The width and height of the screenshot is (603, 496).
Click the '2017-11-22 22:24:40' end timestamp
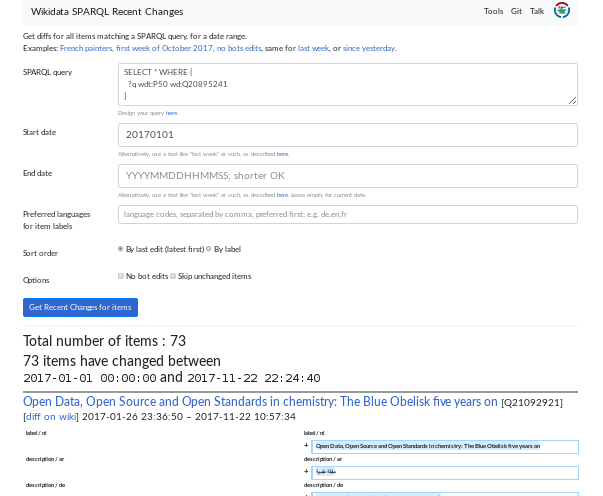coord(254,378)
